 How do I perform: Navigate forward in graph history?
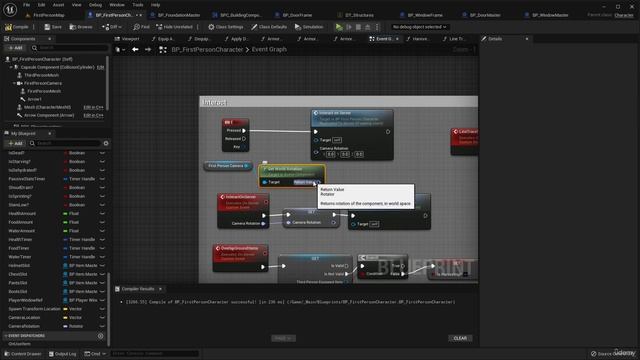[x=148, y=49]
